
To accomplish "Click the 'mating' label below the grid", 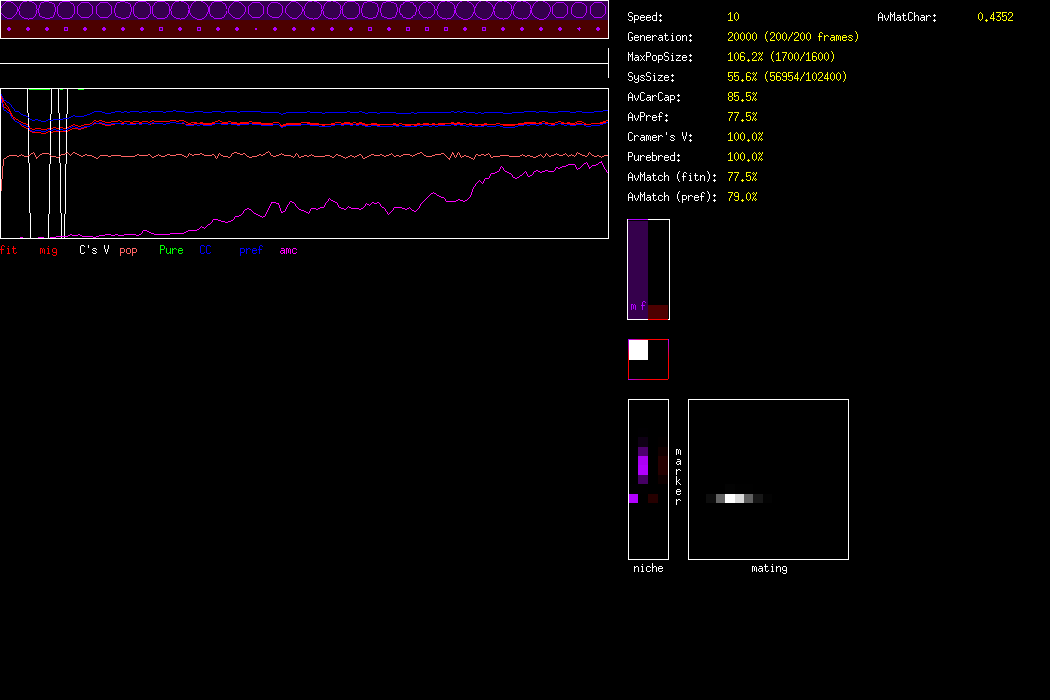I will (769, 568).
